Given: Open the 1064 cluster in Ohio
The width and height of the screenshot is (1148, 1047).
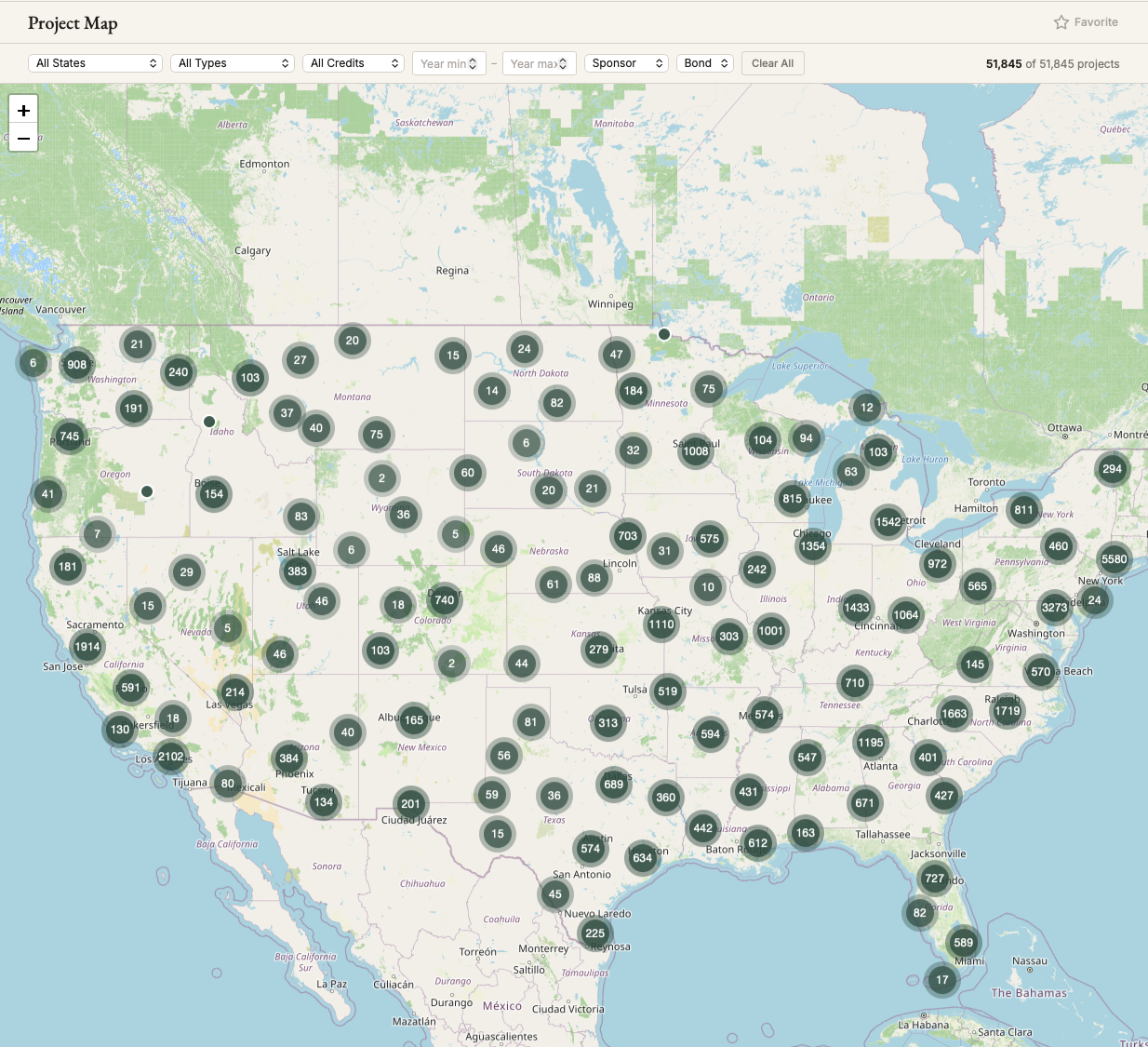Looking at the screenshot, I should tap(906, 615).
